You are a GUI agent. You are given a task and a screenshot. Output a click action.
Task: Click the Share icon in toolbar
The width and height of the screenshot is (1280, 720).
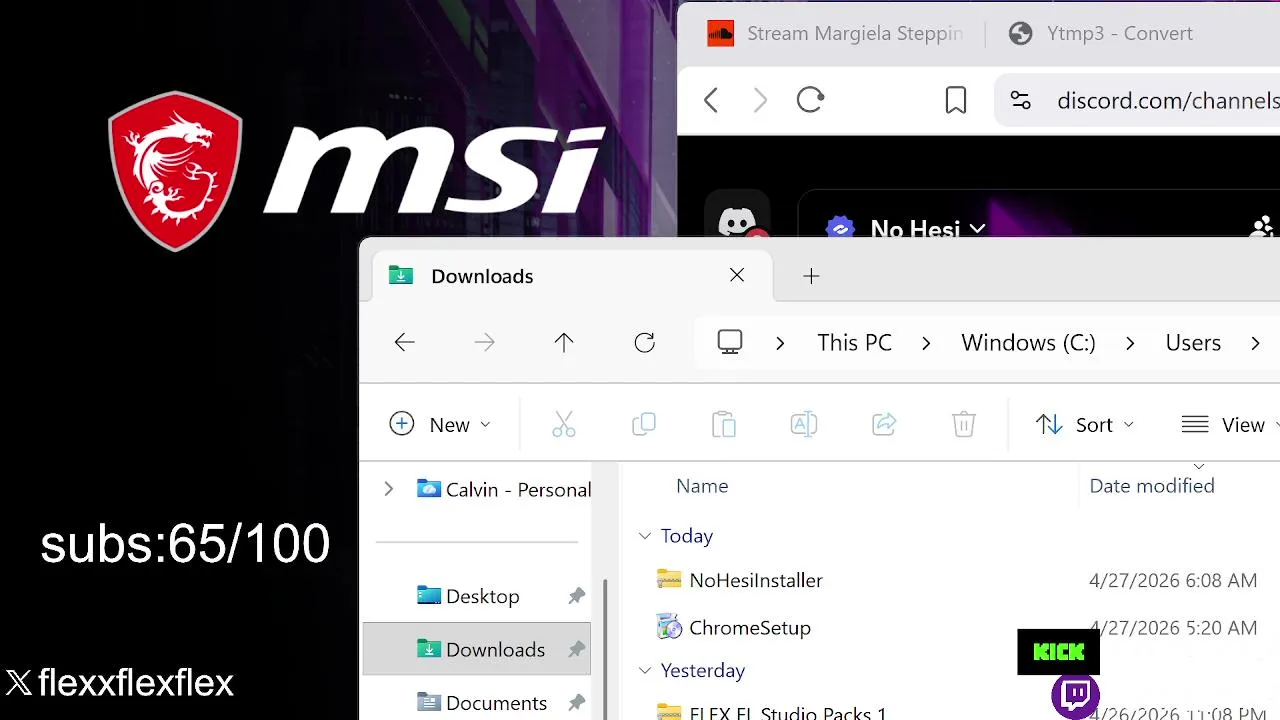tap(884, 425)
